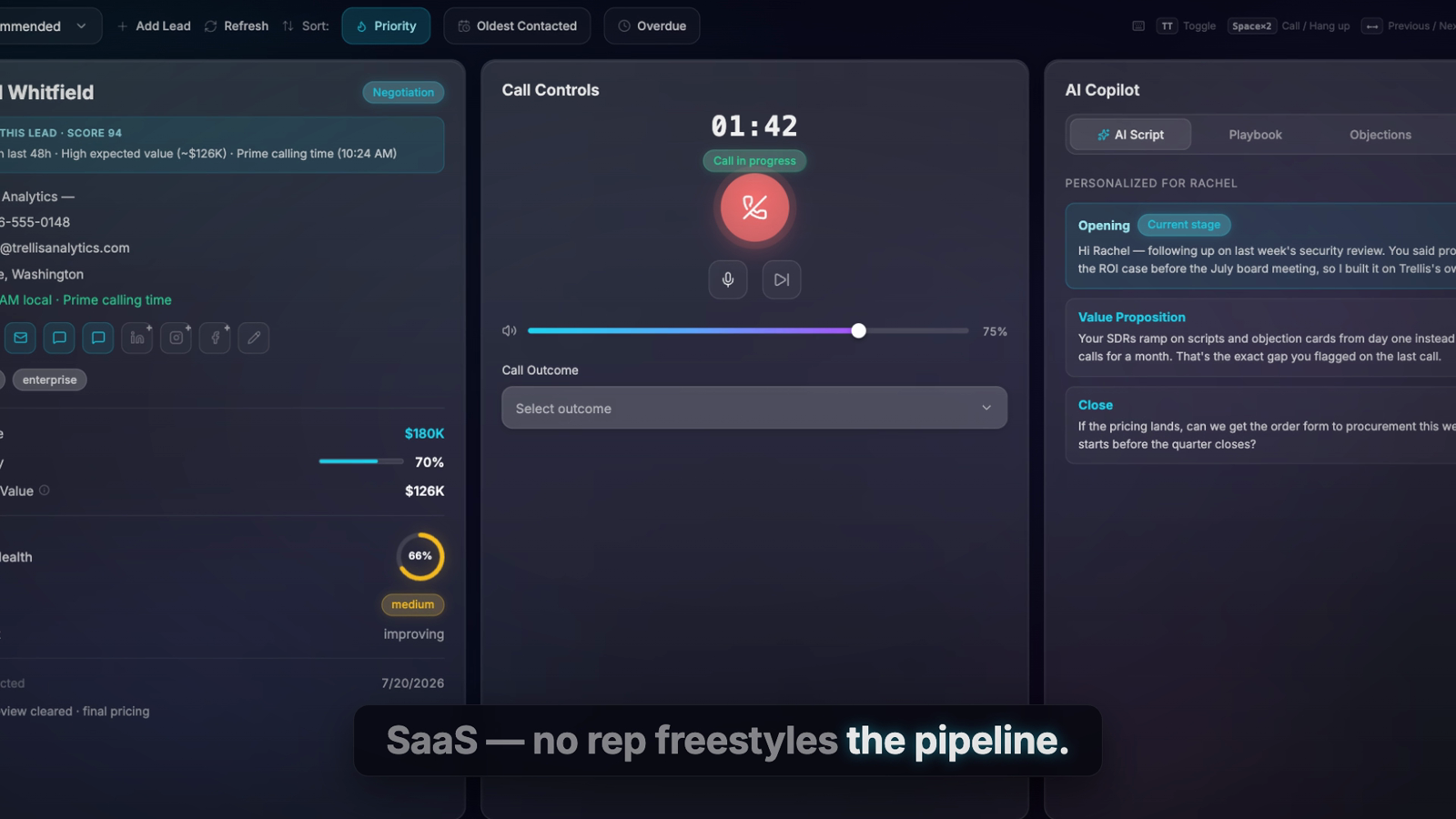1456x819 pixels.
Task: Filter leads by Overdue
Action: [x=652, y=25]
